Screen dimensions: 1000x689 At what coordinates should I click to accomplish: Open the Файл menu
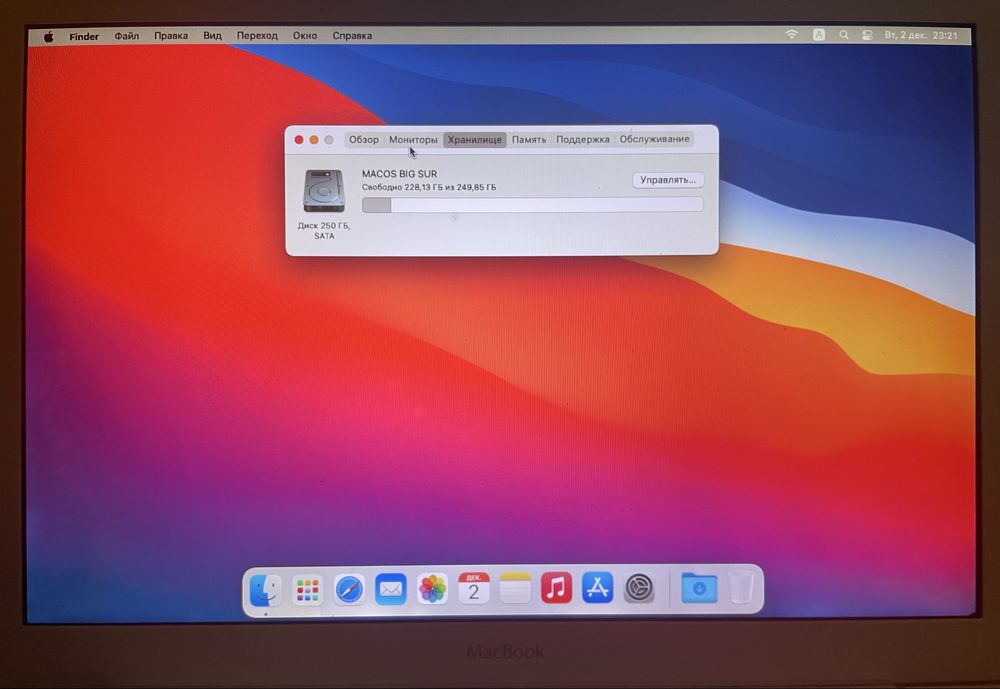(127, 36)
